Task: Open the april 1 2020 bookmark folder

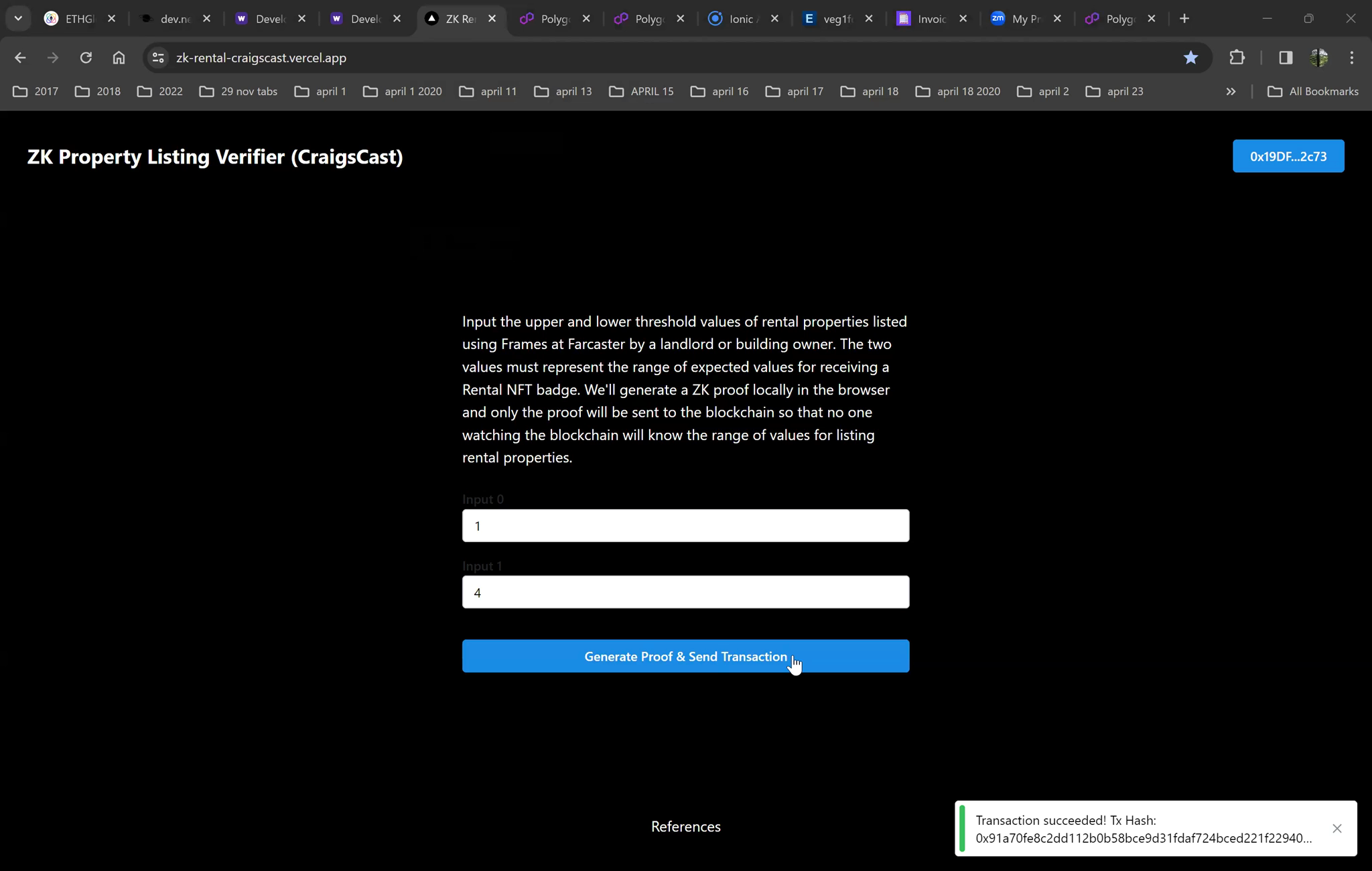Action: pos(403,91)
